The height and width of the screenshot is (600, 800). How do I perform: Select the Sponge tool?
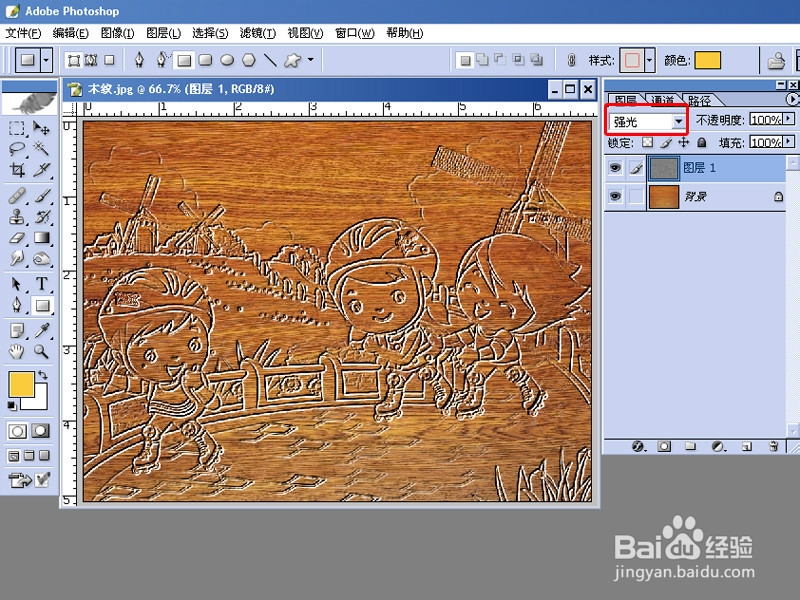[41, 259]
